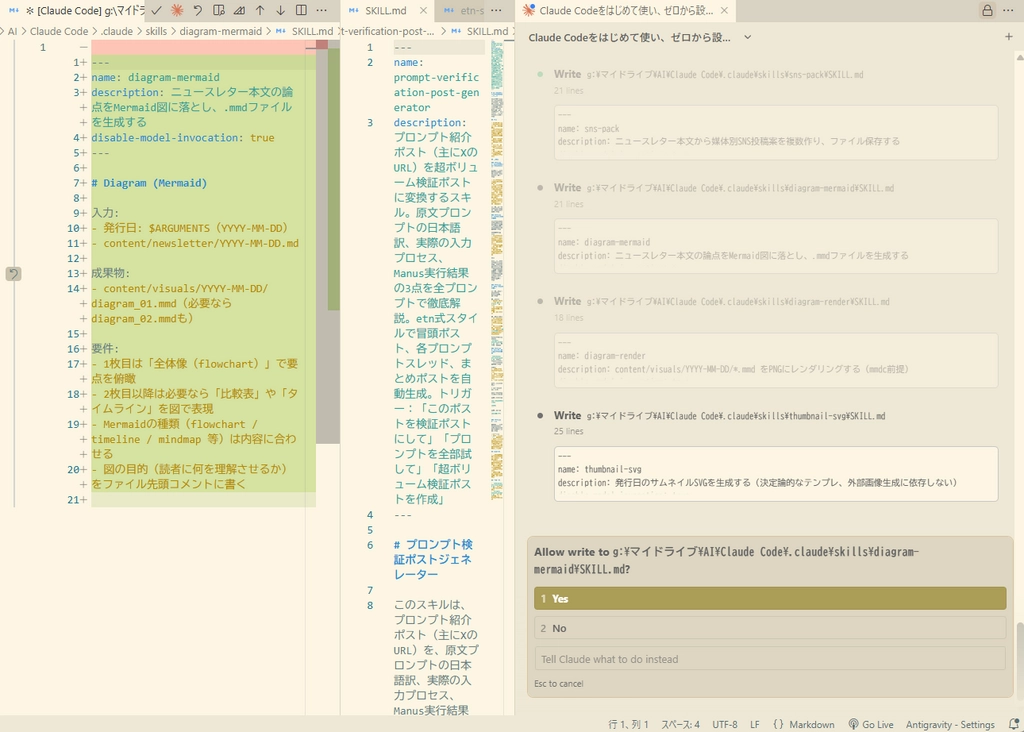Choose option 1 Yes to allow write

(x=770, y=599)
